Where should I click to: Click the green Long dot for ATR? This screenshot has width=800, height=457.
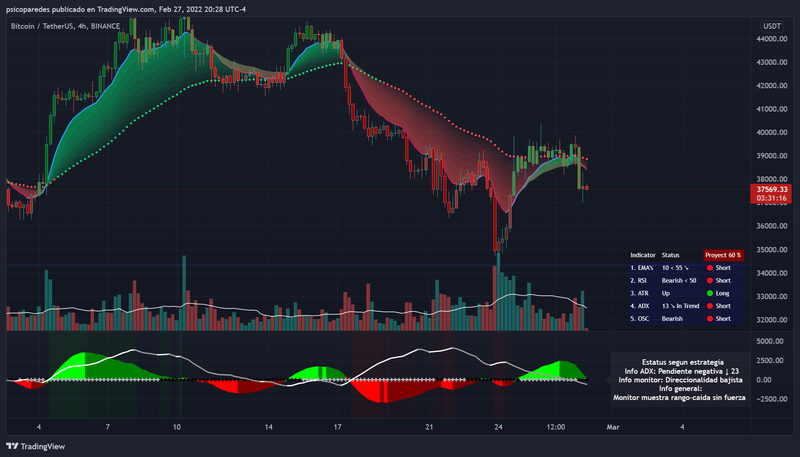[x=710, y=293]
